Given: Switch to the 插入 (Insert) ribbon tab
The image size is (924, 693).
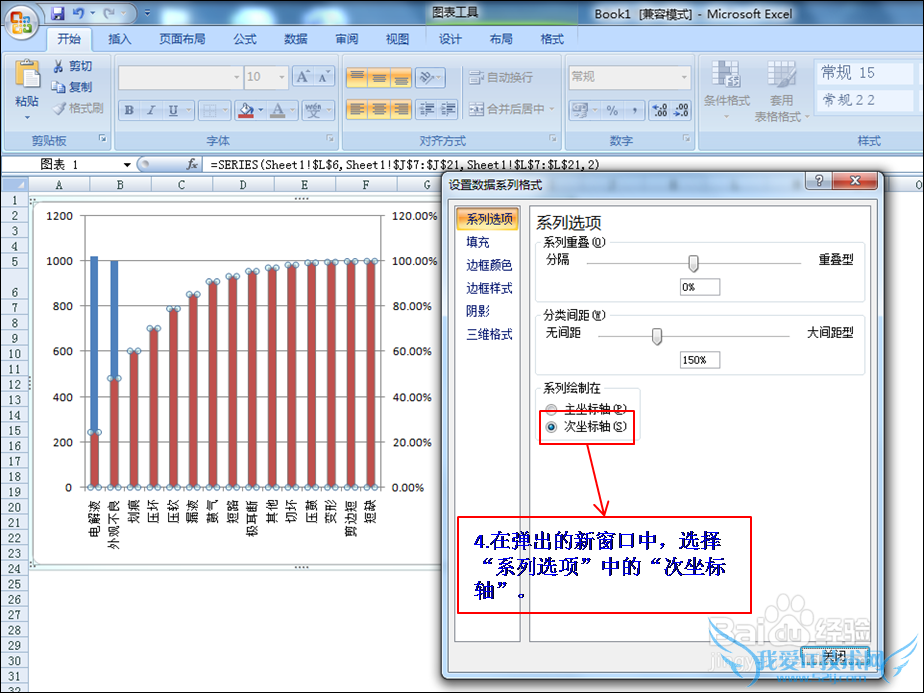Looking at the screenshot, I should pos(120,39).
